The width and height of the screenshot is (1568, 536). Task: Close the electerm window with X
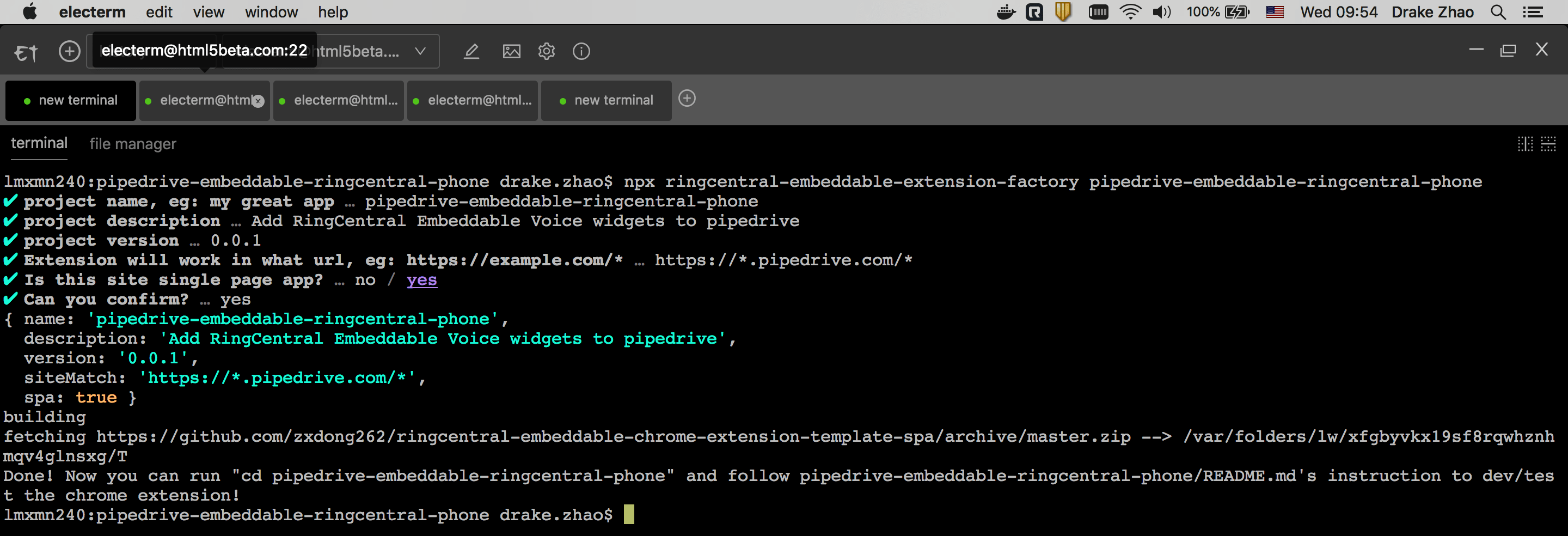tap(1541, 50)
